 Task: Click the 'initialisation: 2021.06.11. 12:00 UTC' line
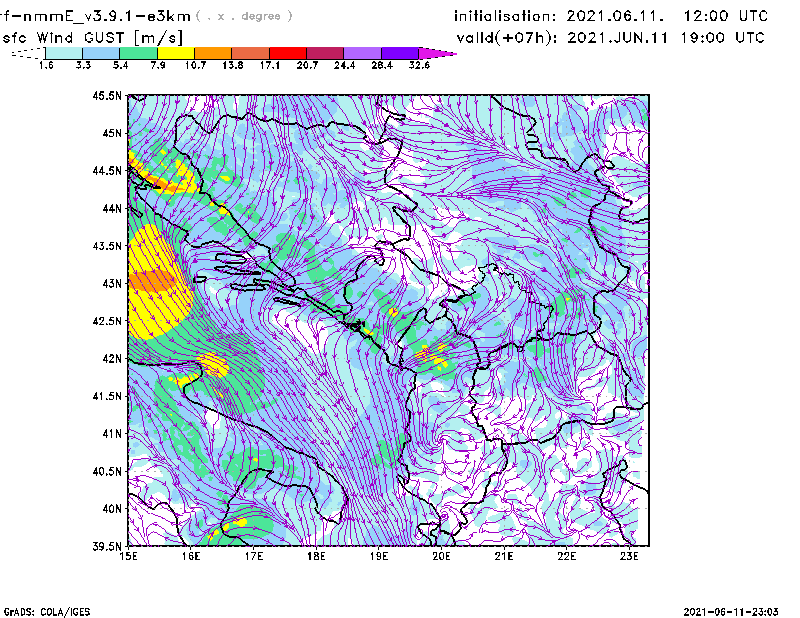click(611, 16)
